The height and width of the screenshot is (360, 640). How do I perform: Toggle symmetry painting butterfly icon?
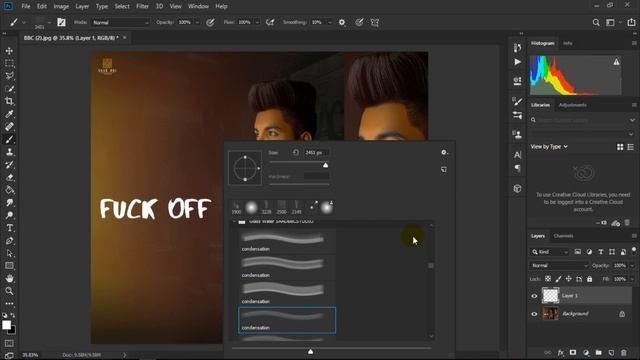(375, 22)
